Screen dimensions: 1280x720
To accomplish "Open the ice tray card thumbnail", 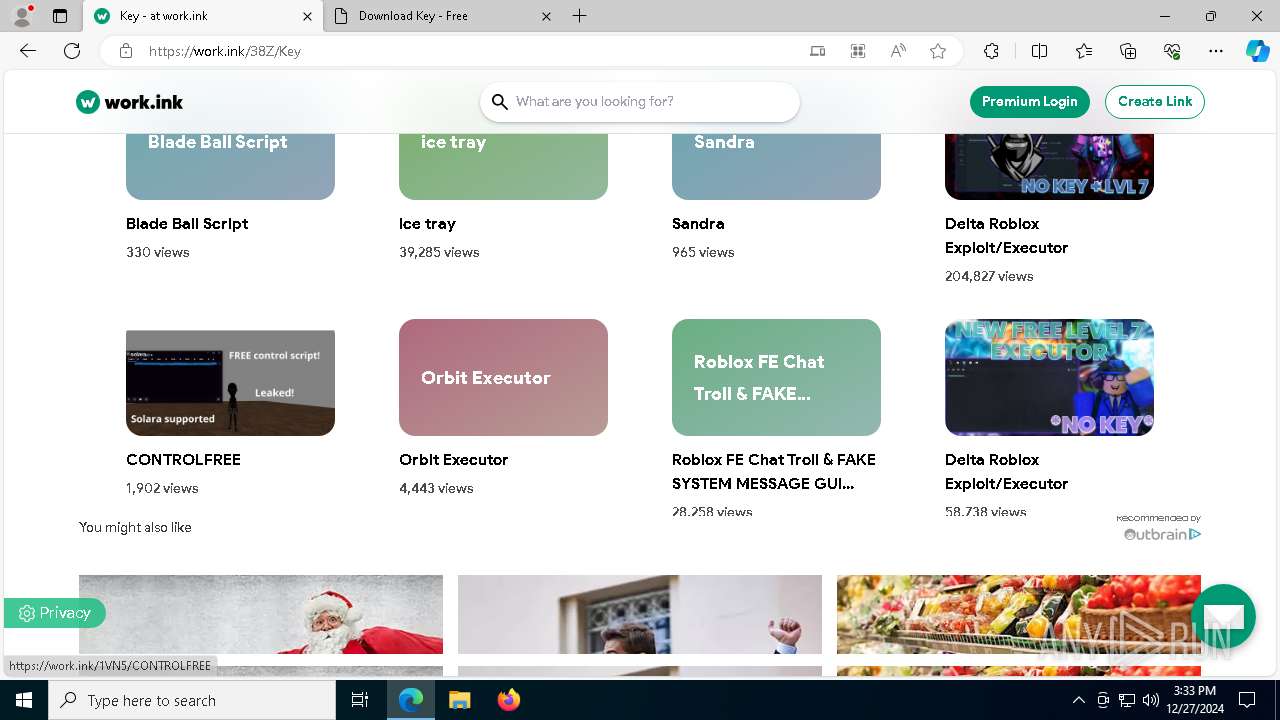I will tap(503, 166).
